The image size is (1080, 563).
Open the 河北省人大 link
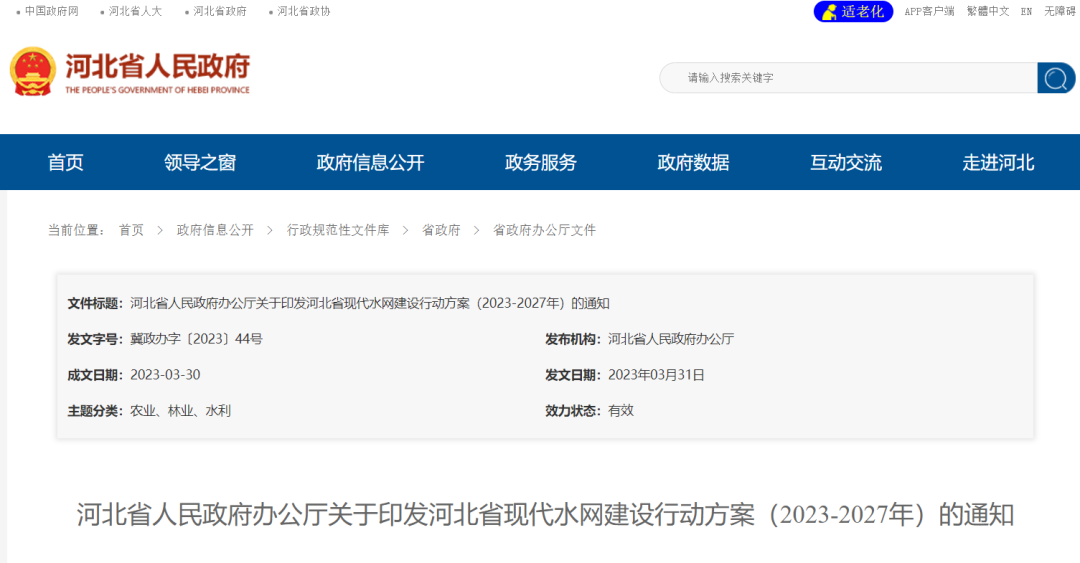(x=135, y=11)
